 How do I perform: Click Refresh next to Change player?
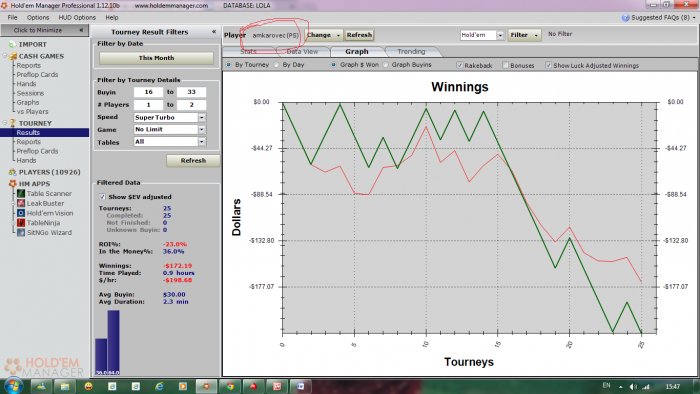[x=359, y=35]
